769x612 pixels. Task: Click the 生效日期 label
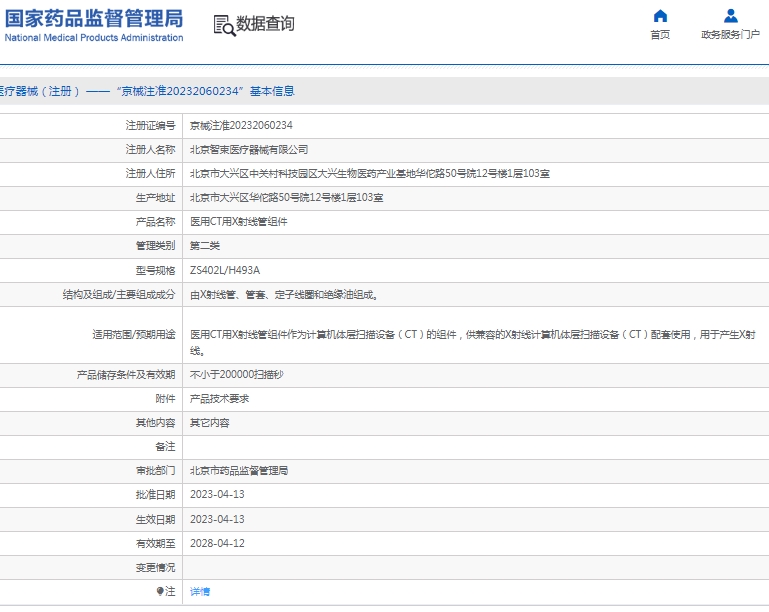(155, 519)
